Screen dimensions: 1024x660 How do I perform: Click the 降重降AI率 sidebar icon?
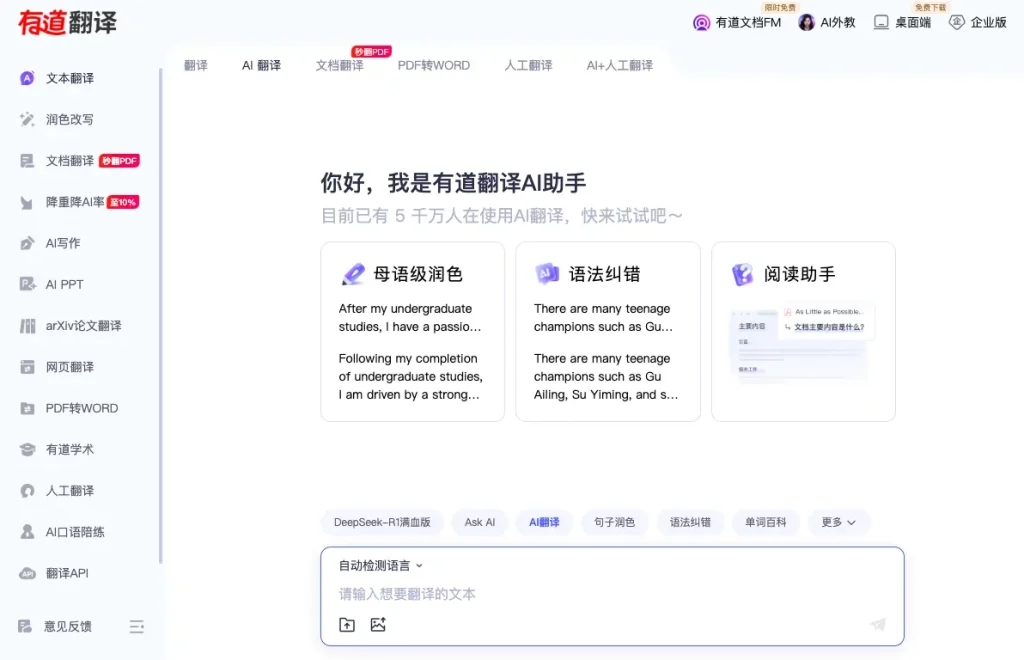click(x=27, y=202)
